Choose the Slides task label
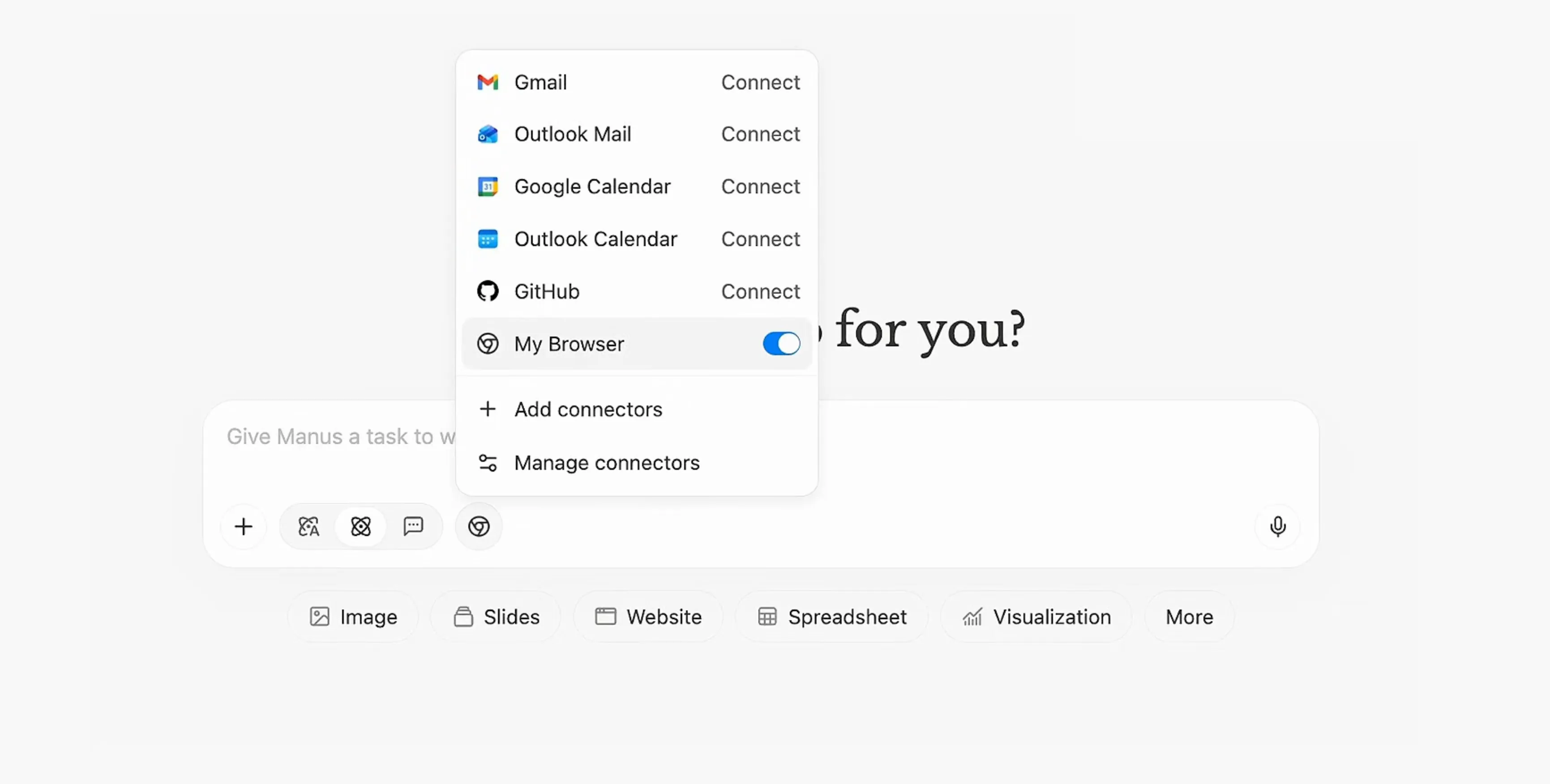Image resolution: width=1550 pixels, height=784 pixels. (511, 616)
